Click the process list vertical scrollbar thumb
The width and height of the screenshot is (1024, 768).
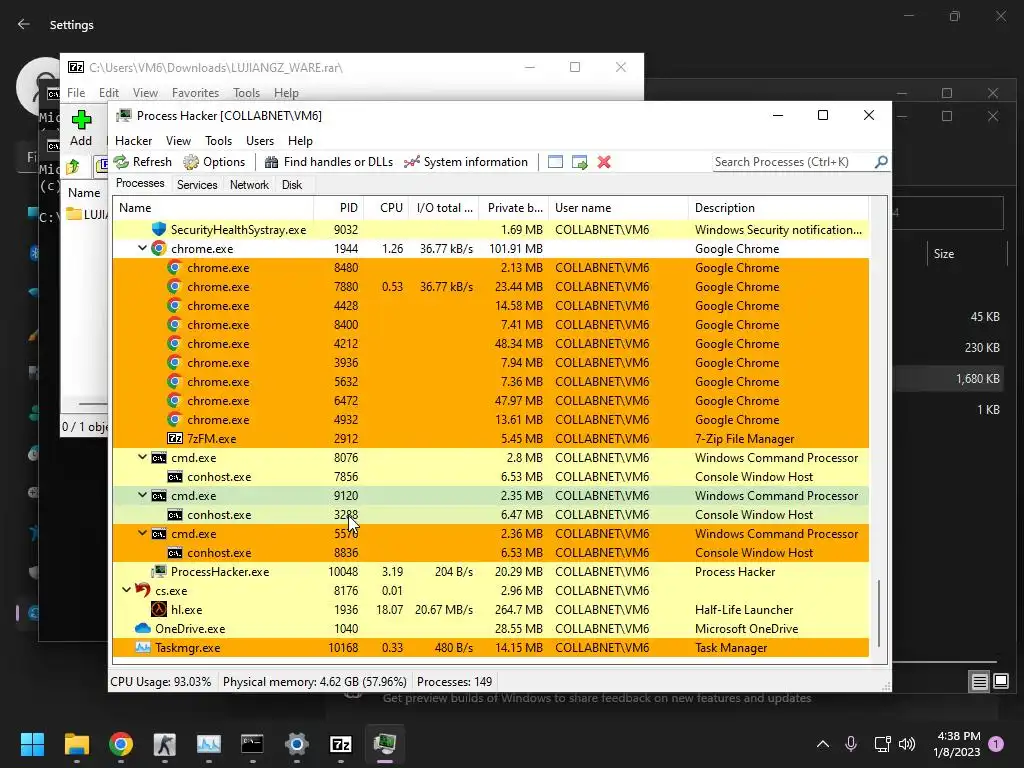point(878,613)
